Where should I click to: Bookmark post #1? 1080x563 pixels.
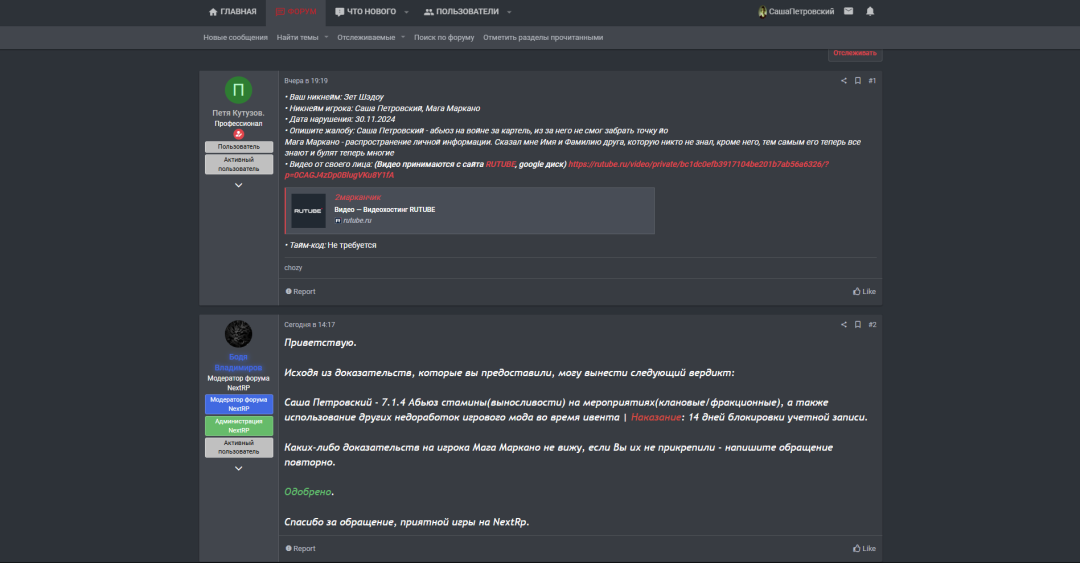point(857,81)
